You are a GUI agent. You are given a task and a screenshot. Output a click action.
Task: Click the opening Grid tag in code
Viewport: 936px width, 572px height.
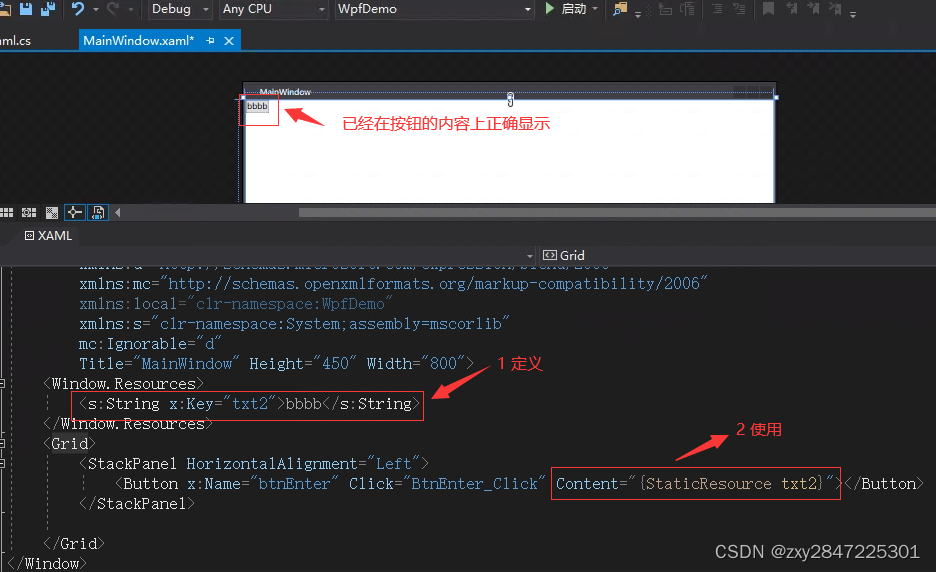(x=69, y=444)
